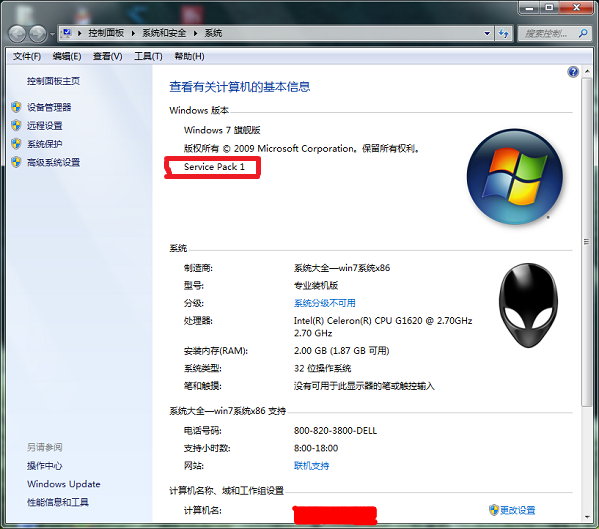Click the scrollbar down arrow

point(588,517)
